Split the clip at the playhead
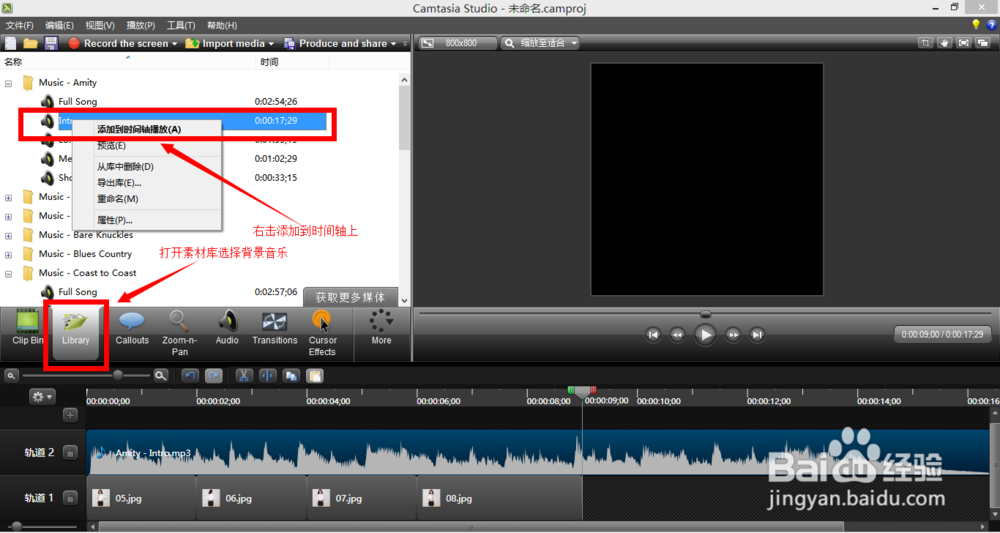 tap(267, 376)
